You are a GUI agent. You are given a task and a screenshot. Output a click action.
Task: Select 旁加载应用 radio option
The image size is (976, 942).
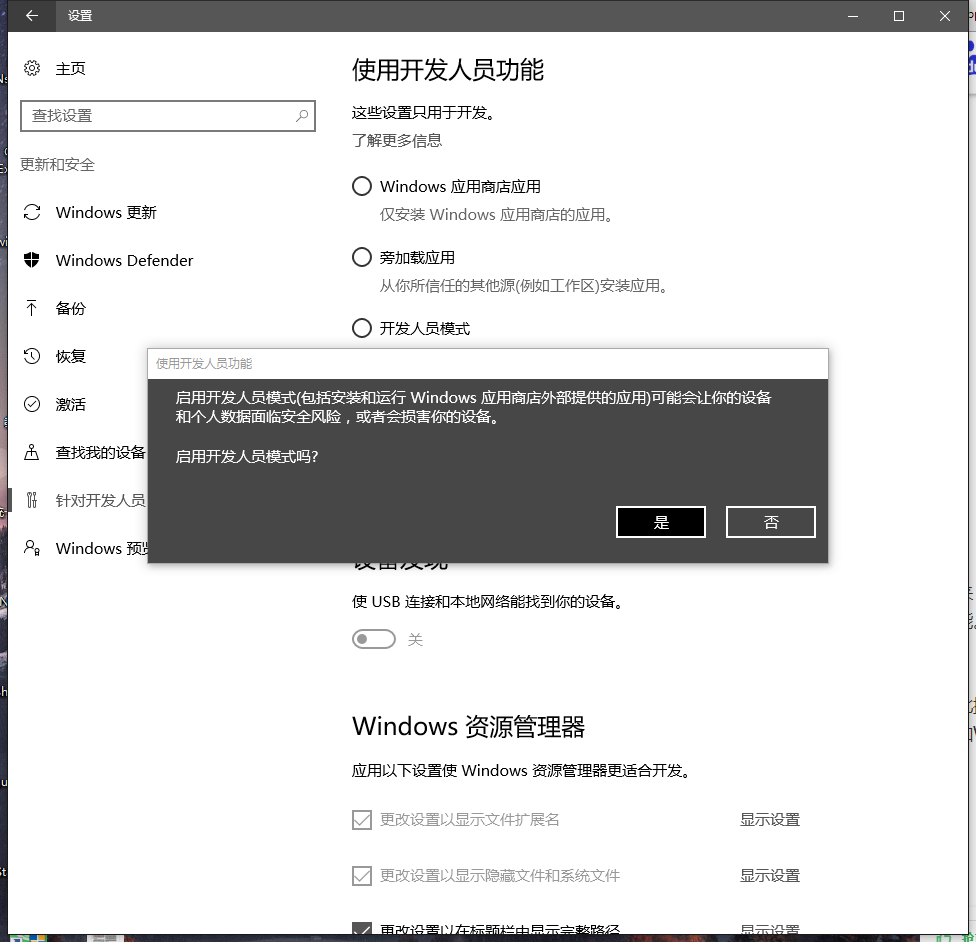coord(362,257)
